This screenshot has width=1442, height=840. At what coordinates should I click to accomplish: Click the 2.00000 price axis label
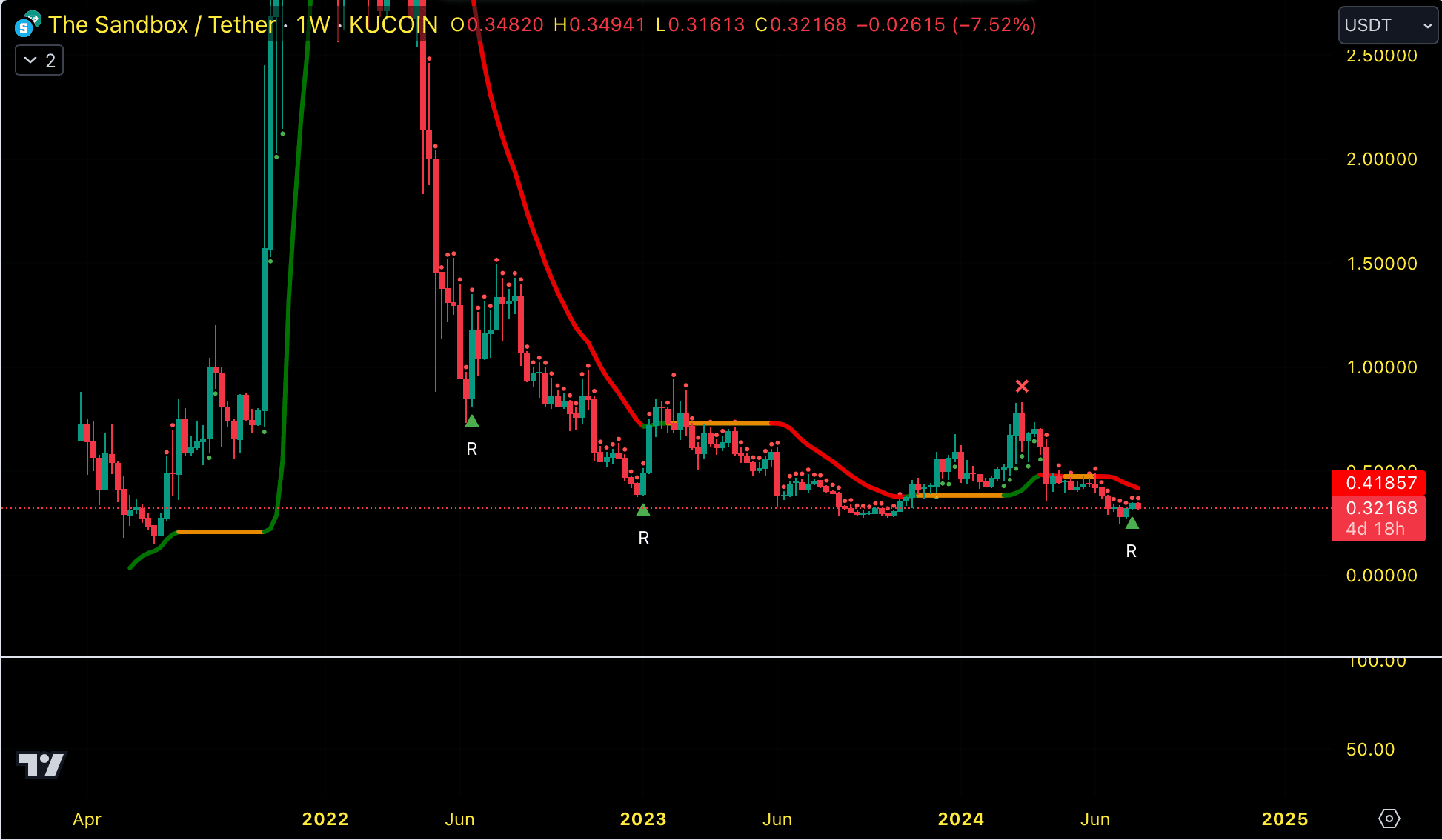(x=1381, y=159)
